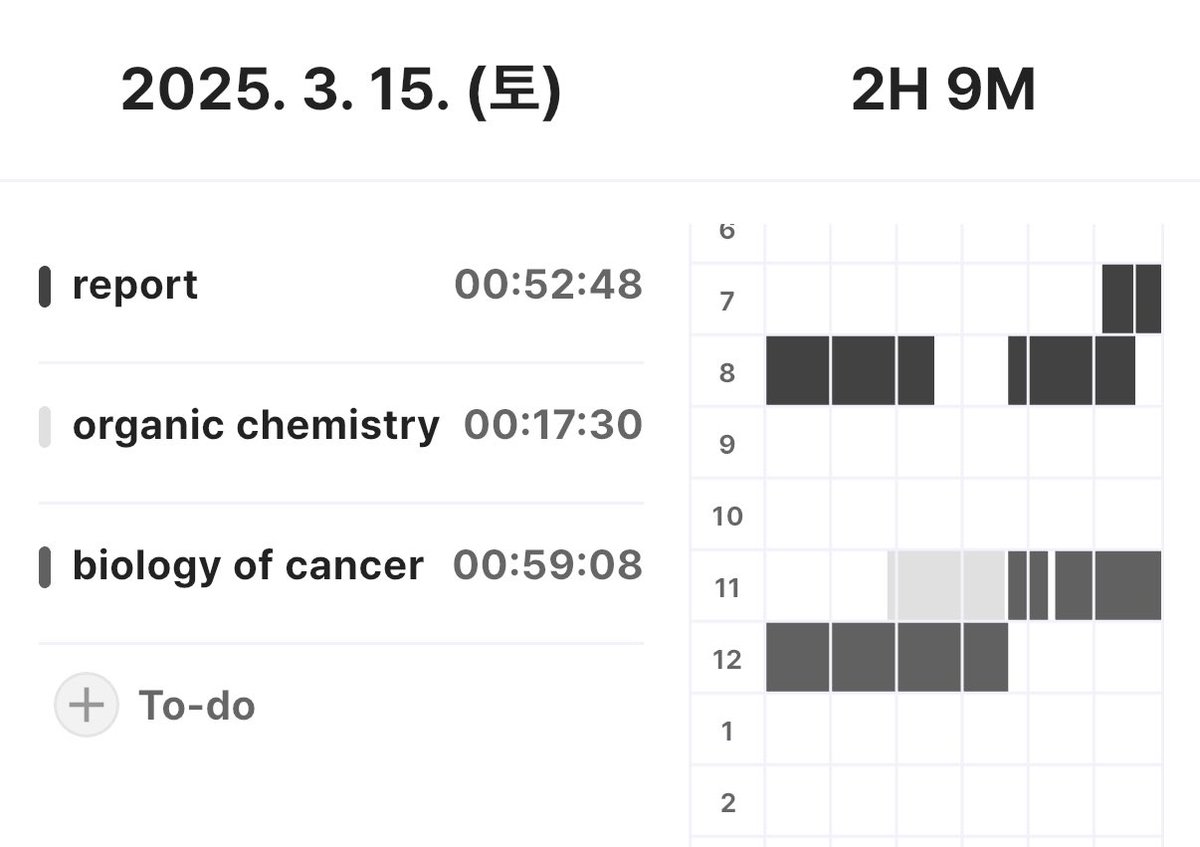The image size is (1200, 847).
Task: Click the organic chemistry time 00:17:30
Action: coord(553,425)
